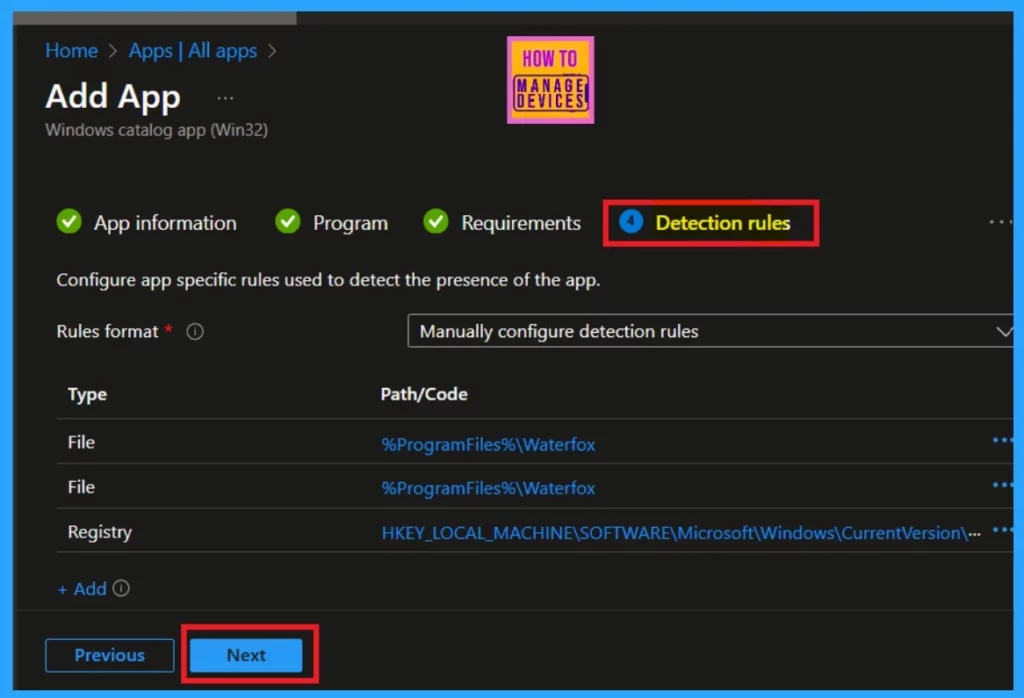Screen dimensions: 1024x698
Task: Proceed with the Next button
Action: click(x=246, y=655)
